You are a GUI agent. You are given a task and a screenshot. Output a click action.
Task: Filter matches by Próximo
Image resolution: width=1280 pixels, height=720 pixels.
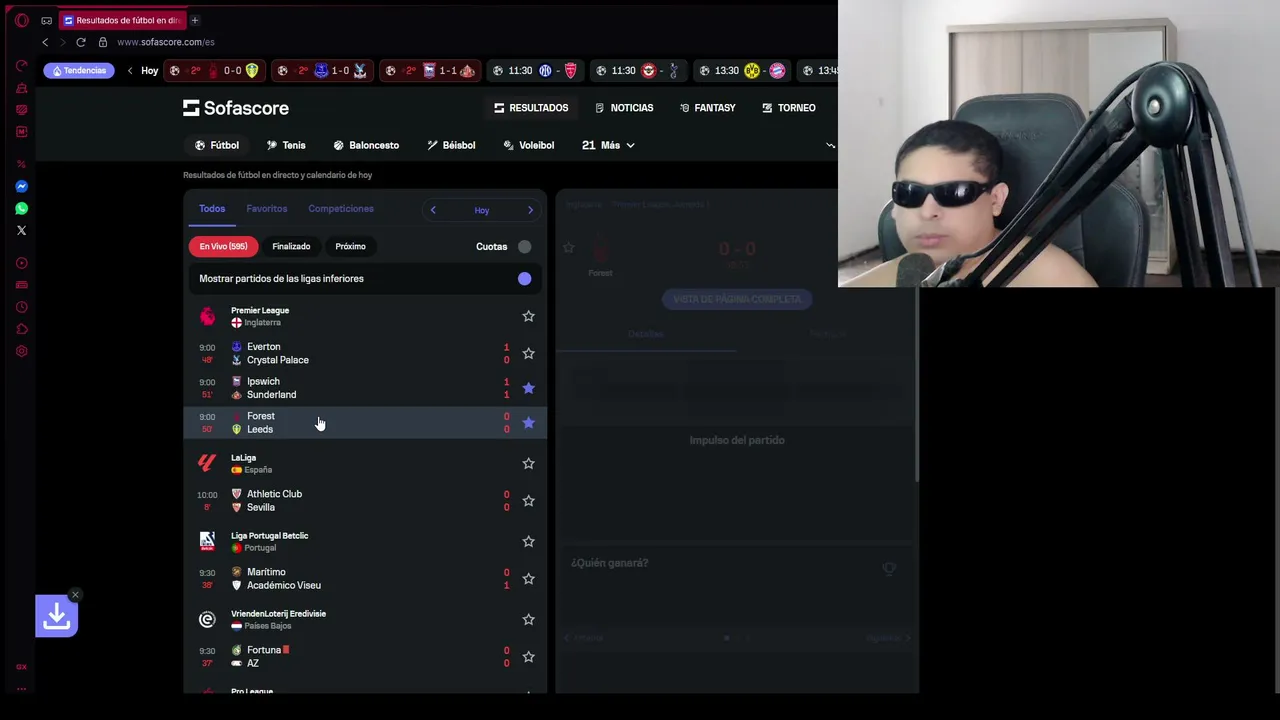[350, 247]
